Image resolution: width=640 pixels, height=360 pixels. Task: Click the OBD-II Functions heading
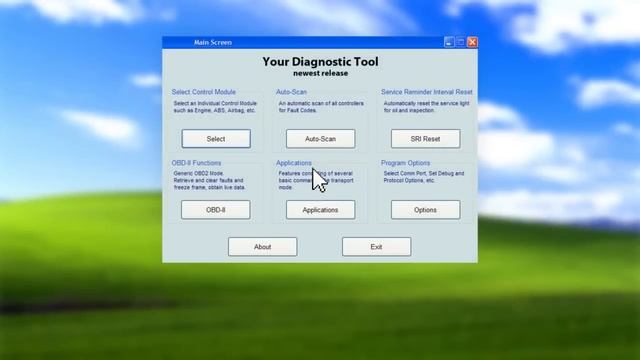click(196, 163)
